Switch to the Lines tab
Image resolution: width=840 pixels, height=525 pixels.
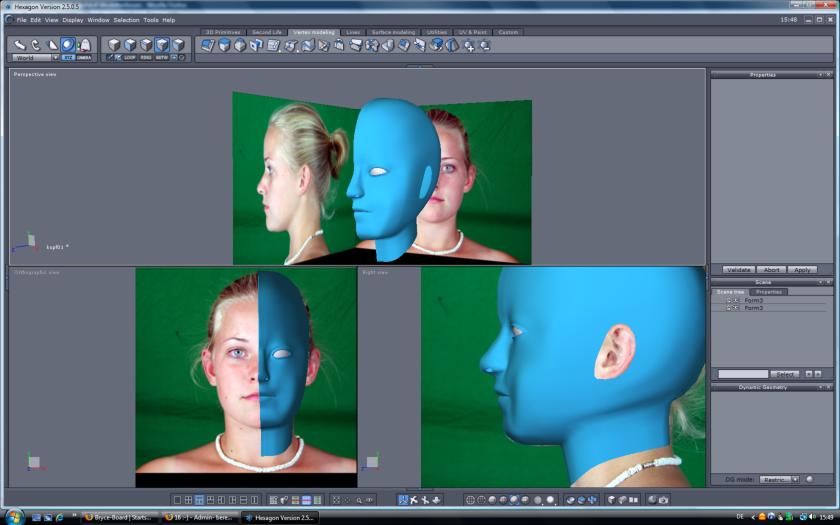pos(353,32)
